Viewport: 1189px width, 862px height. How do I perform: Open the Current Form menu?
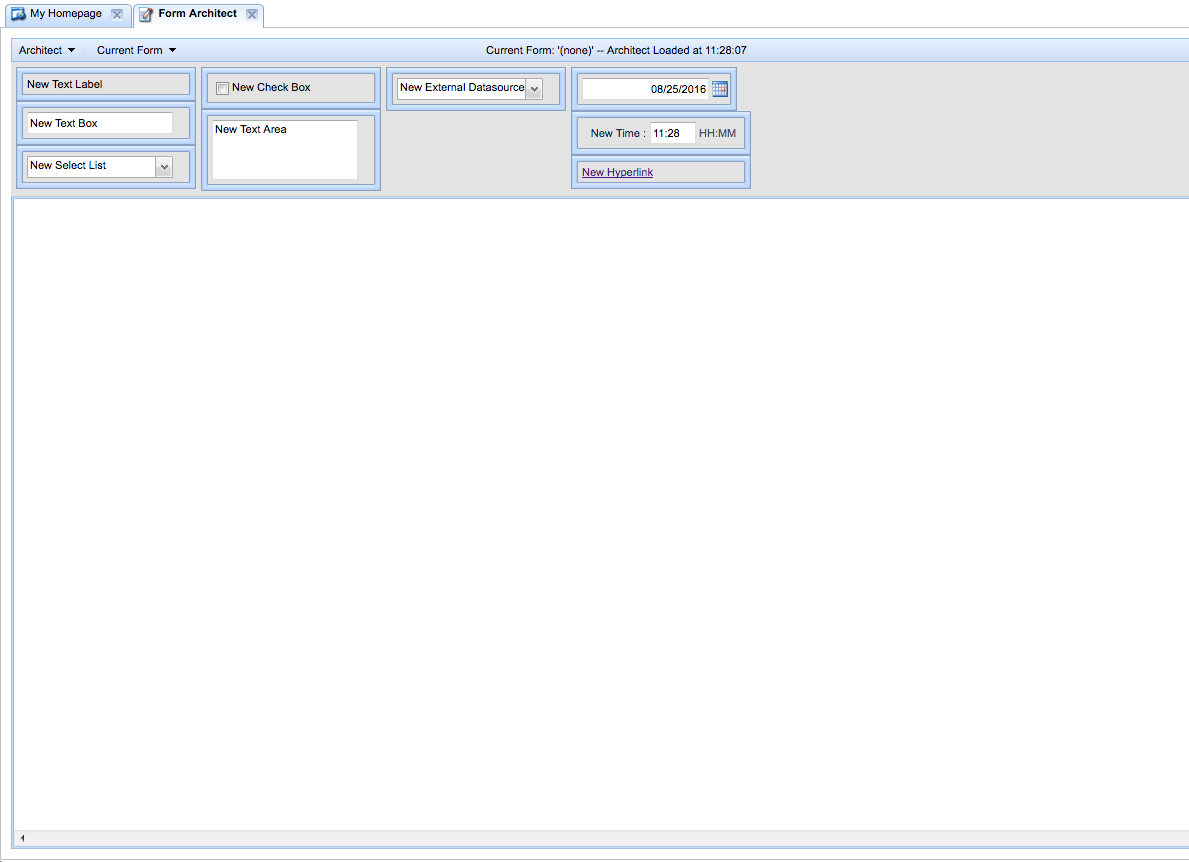(x=136, y=50)
